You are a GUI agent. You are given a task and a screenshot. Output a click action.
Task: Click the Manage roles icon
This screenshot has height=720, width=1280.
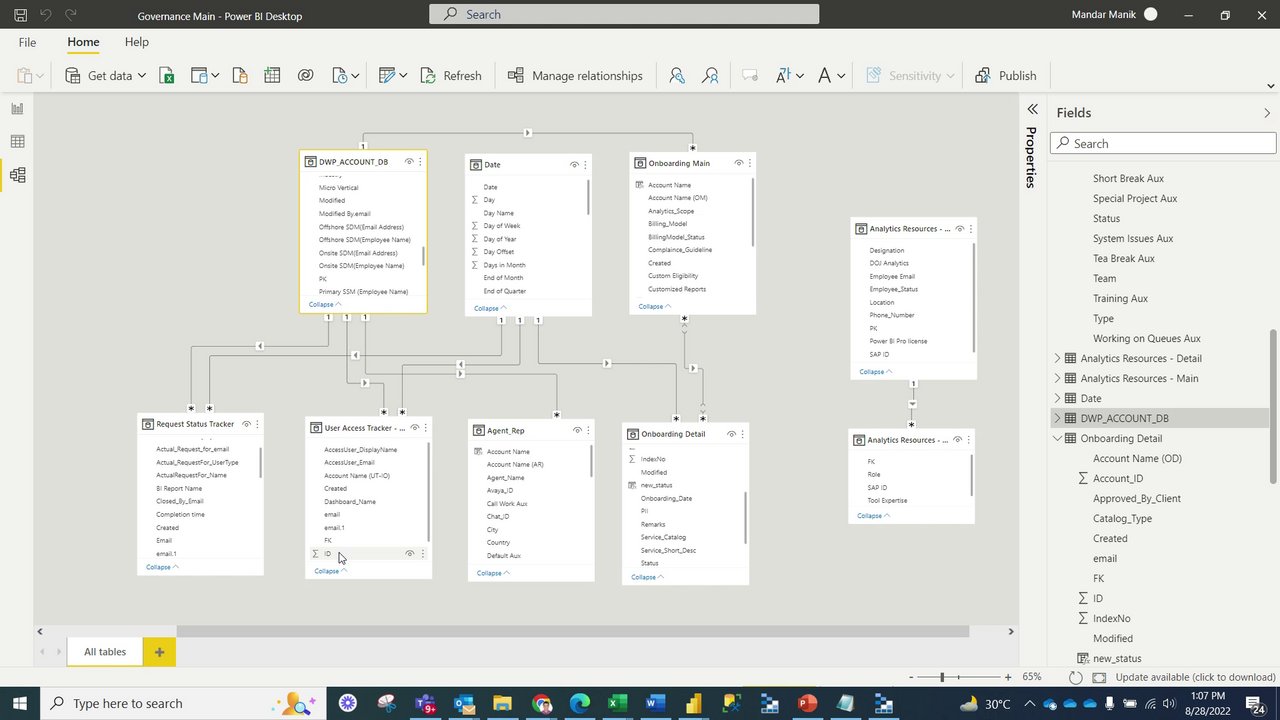tap(677, 76)
